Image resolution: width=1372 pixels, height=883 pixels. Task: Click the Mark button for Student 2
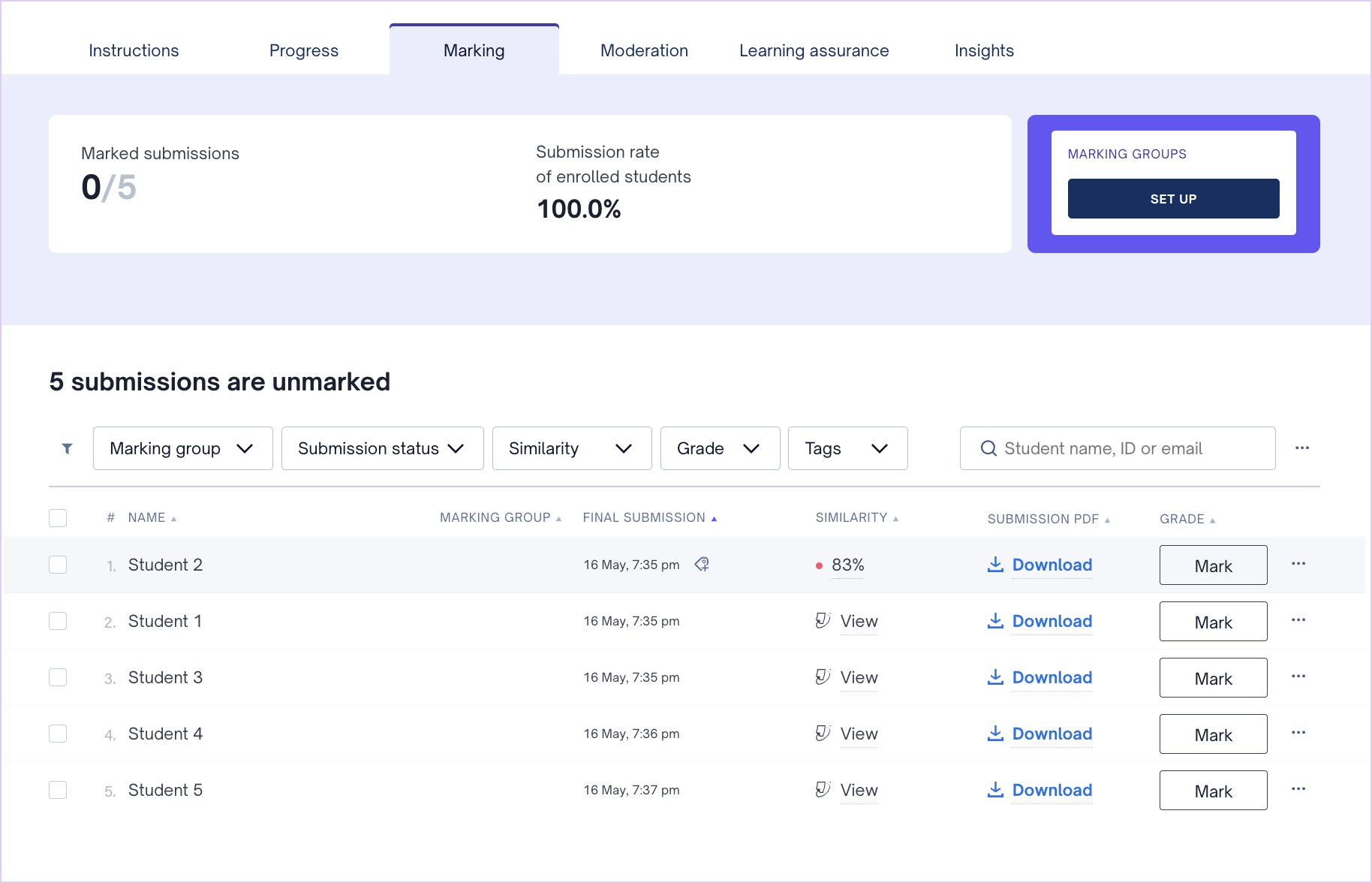1214,565
